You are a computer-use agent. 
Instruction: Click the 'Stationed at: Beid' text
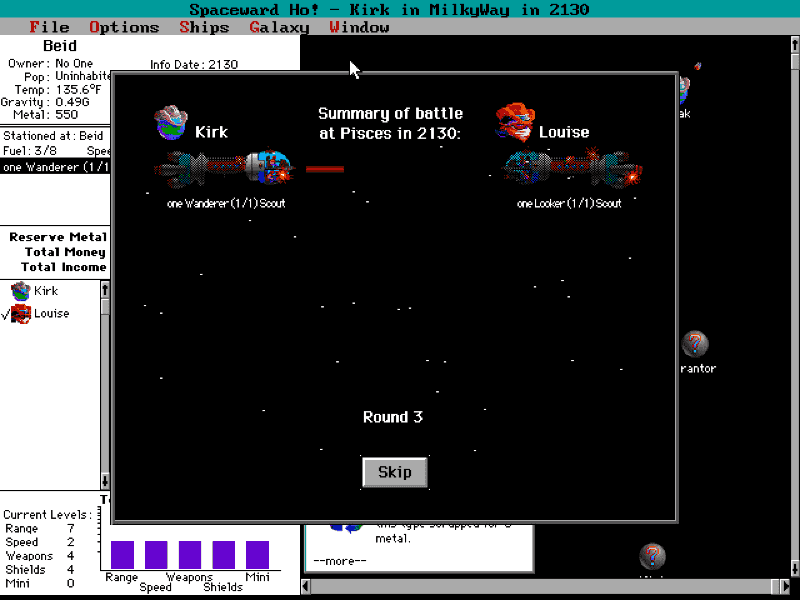tap(53, 136)
